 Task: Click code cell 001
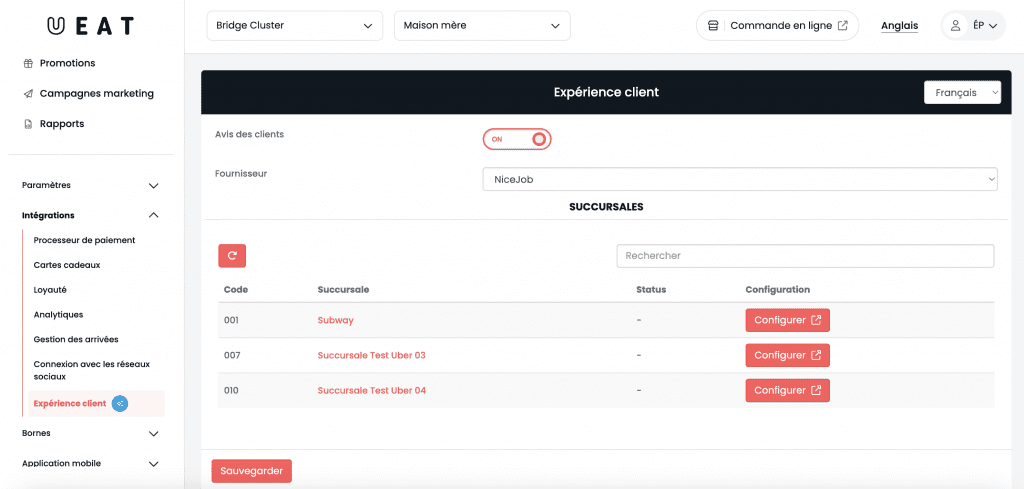[231, 321]
